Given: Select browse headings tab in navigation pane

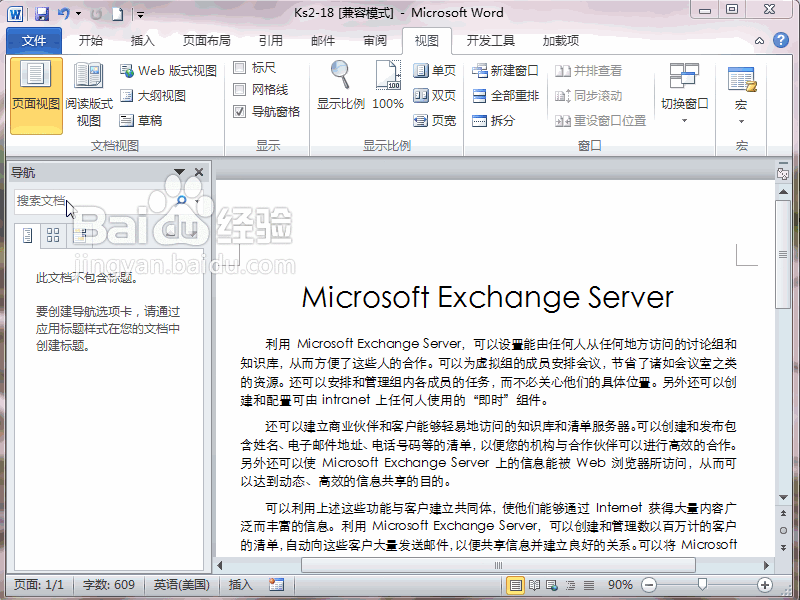Looking at the screenshot, I should pyautogui.click(x=27, y=235).
